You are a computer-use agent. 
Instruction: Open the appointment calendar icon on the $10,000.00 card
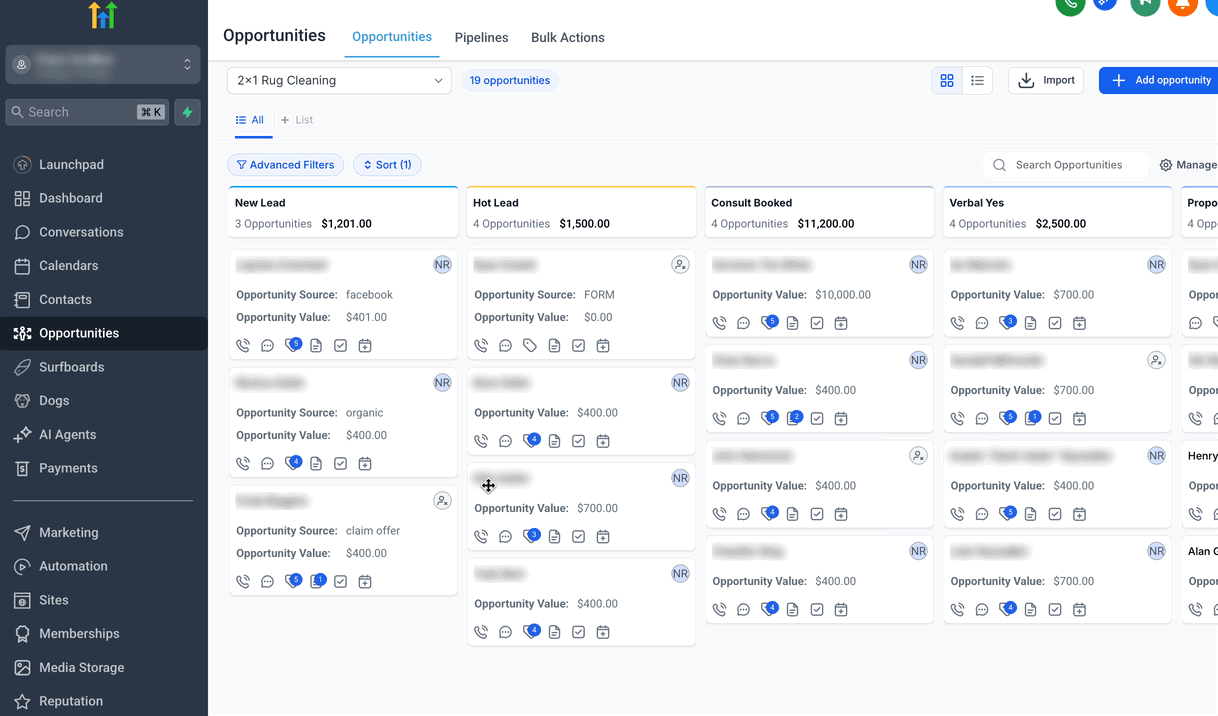pyautogui.click(x=841, y=323)
